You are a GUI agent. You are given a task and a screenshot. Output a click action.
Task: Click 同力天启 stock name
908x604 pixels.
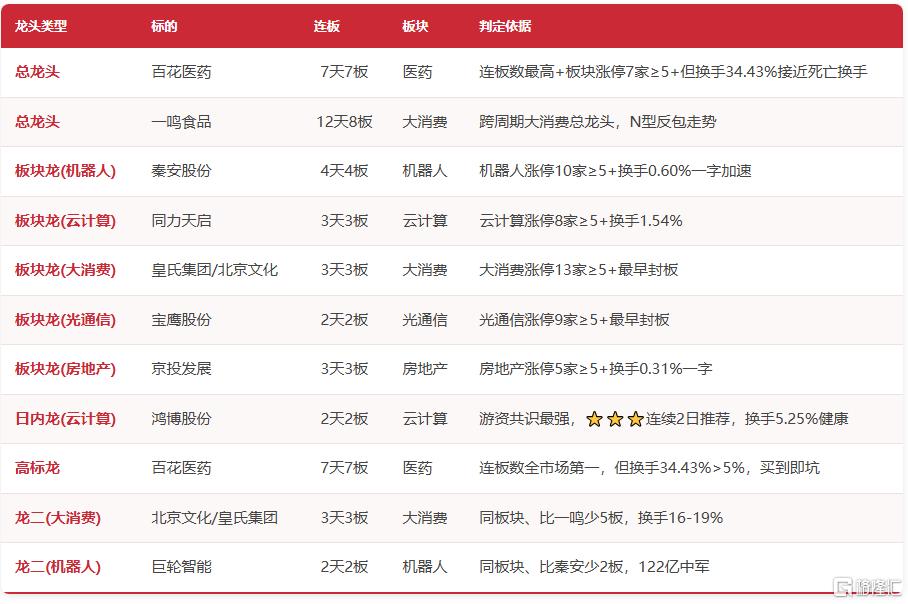181,221
